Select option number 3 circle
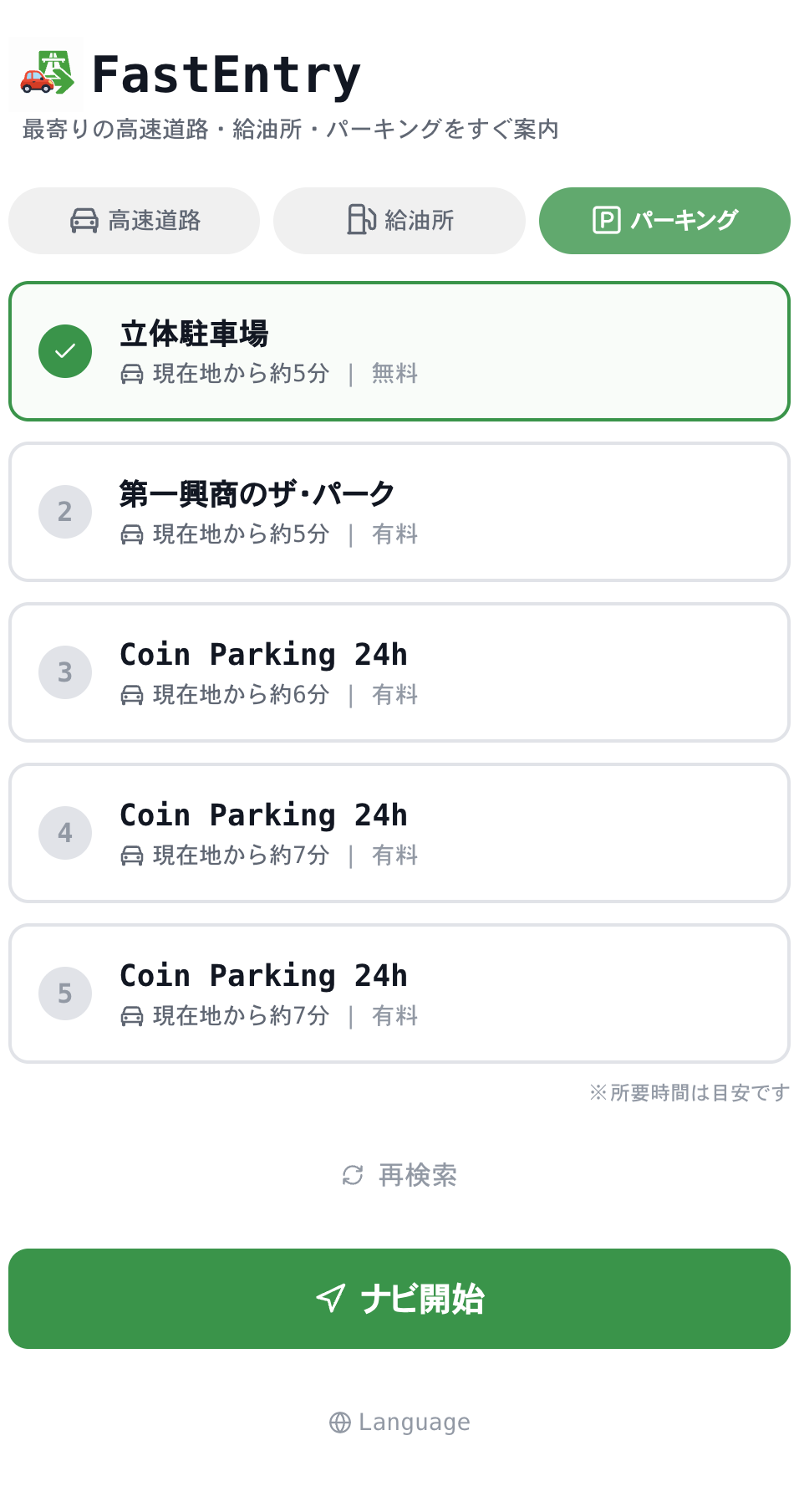Screen dimensions: 799x1512 click(x=65, y=672)
